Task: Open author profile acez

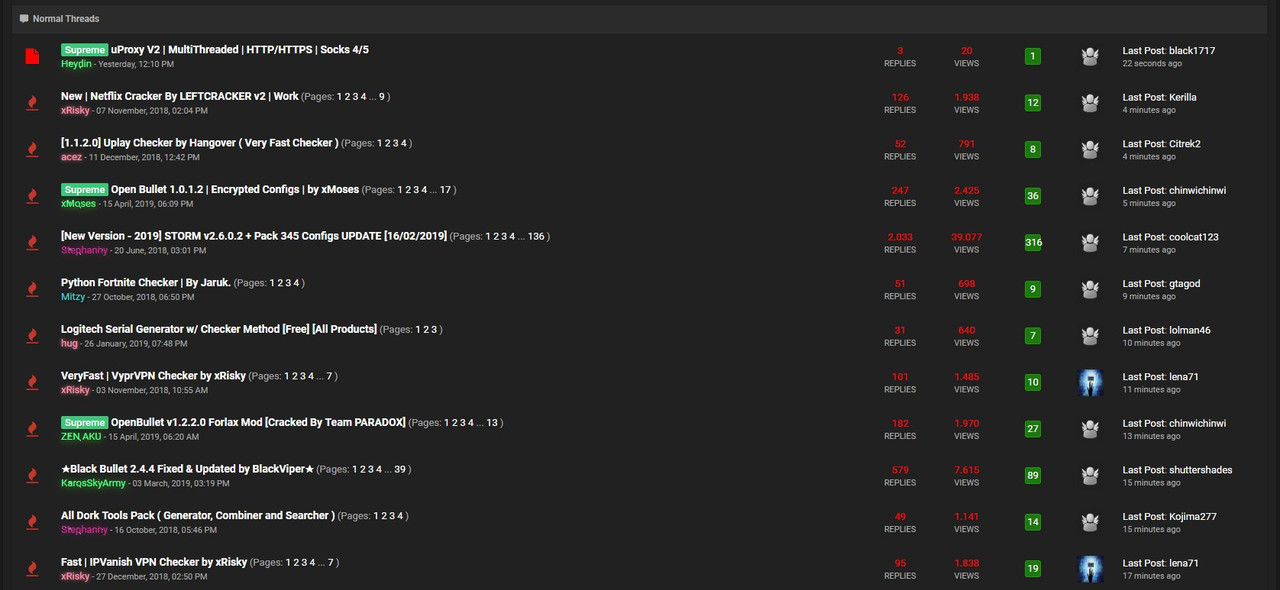Action: click(x=71, y=157)
